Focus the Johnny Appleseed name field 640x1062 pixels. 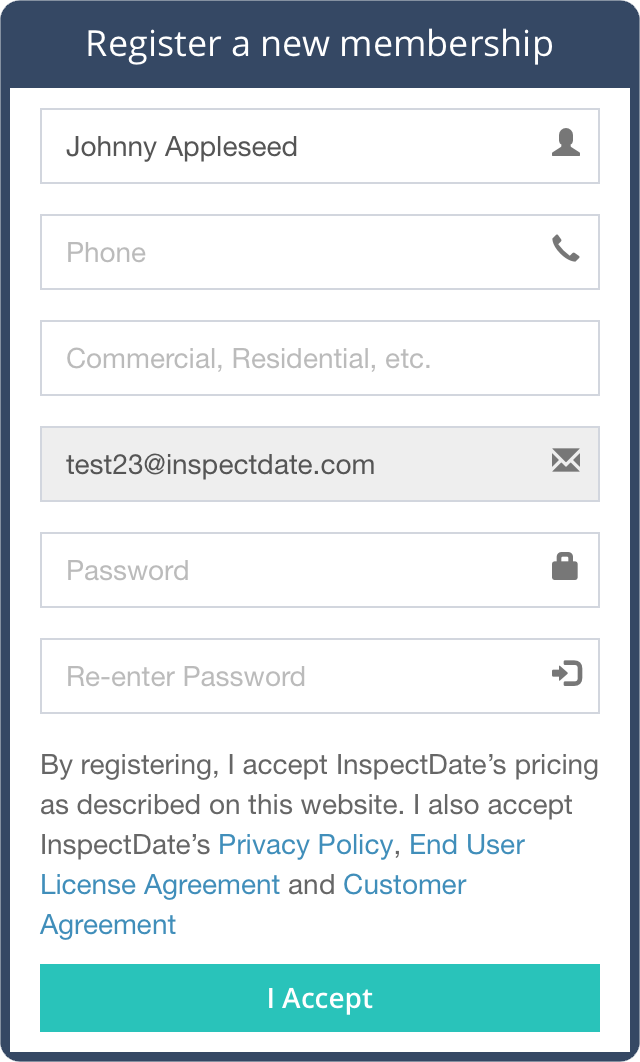click(x=290, y=147)
